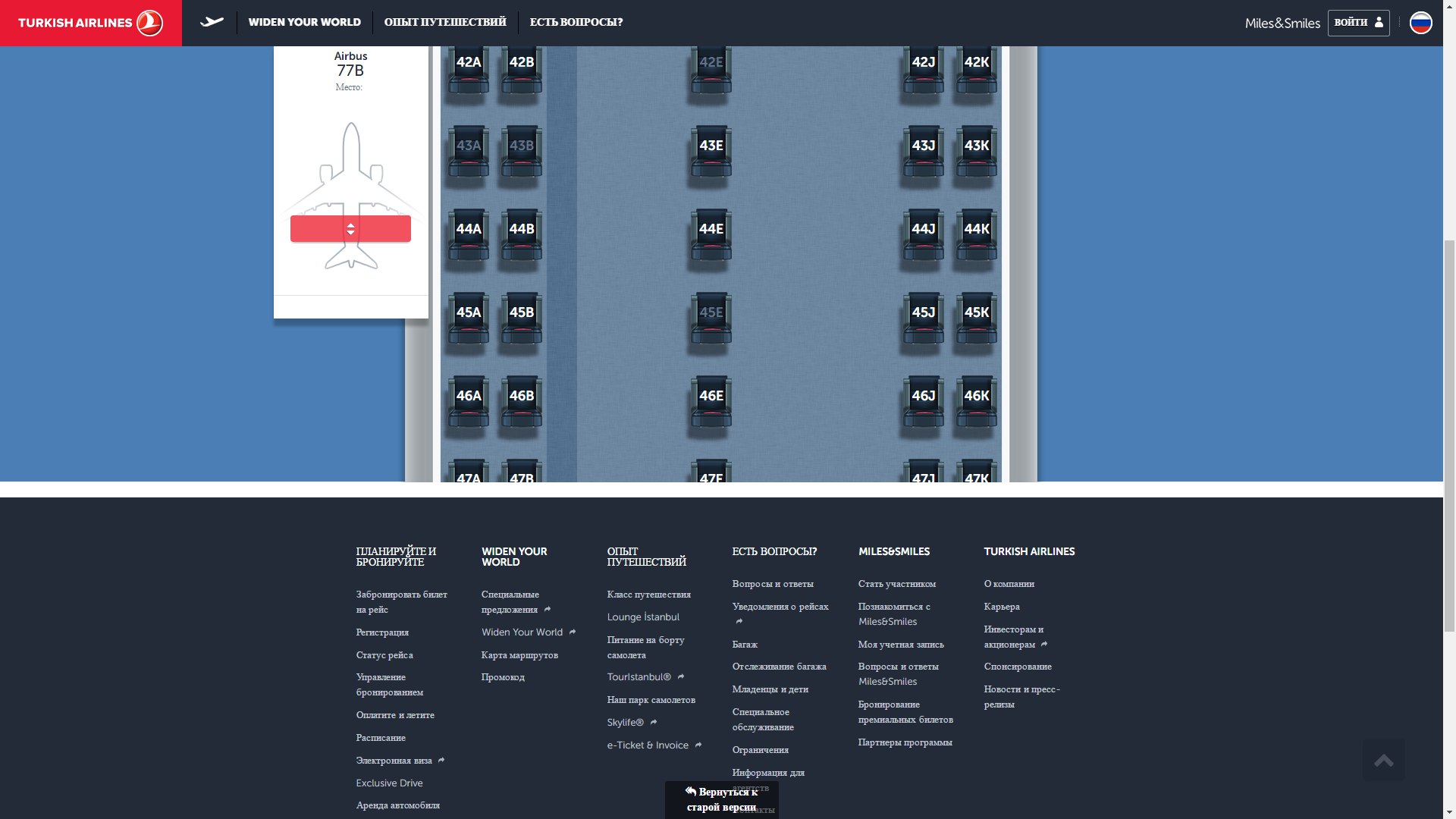
Task: Open the ОПЫТ ПУТЕШЕСТВИЙ menu
Action: tap(445, 22)
